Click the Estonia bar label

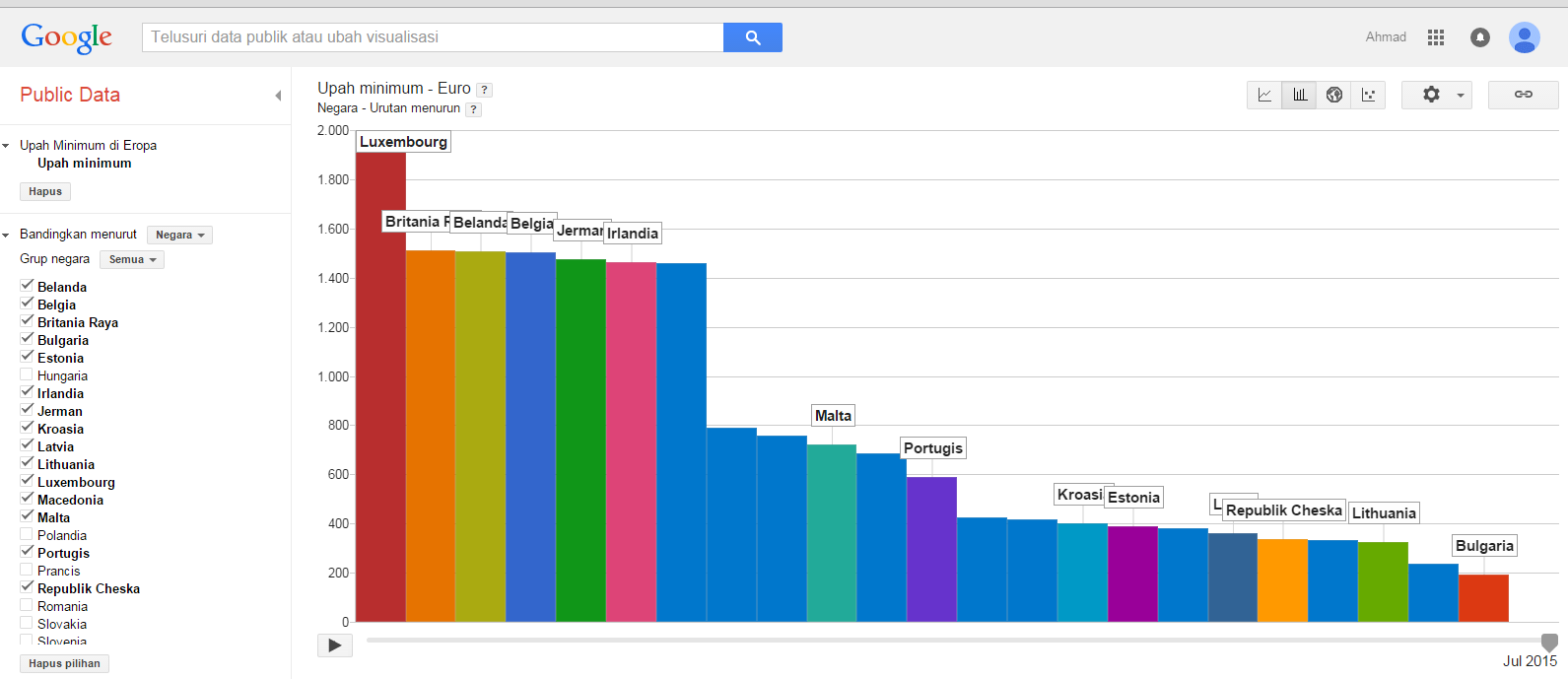pyautogui.click(x=1133, y=498)
